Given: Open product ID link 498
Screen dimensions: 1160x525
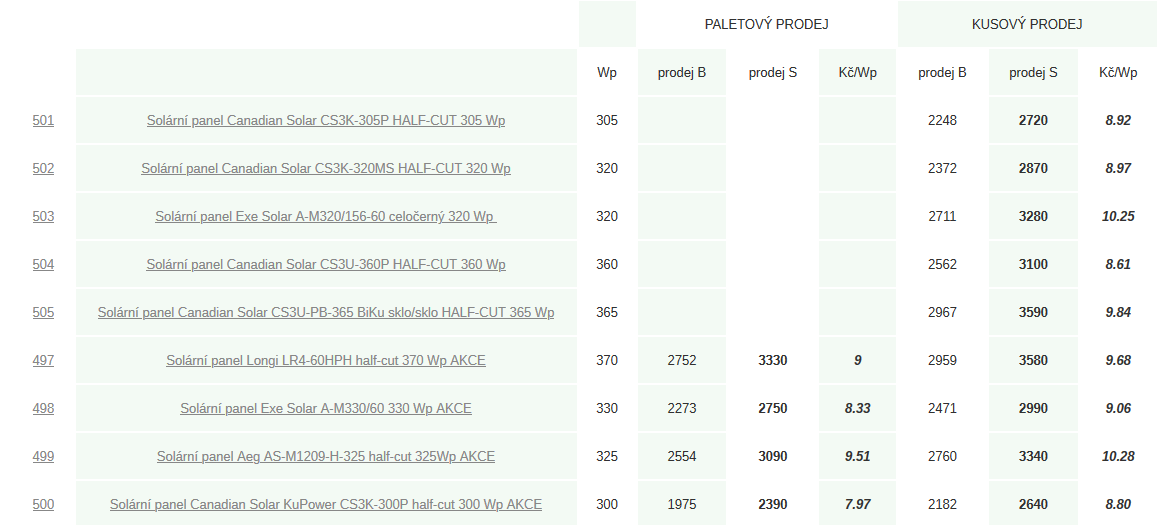Looking at the screenshot, I should [43, 408].
